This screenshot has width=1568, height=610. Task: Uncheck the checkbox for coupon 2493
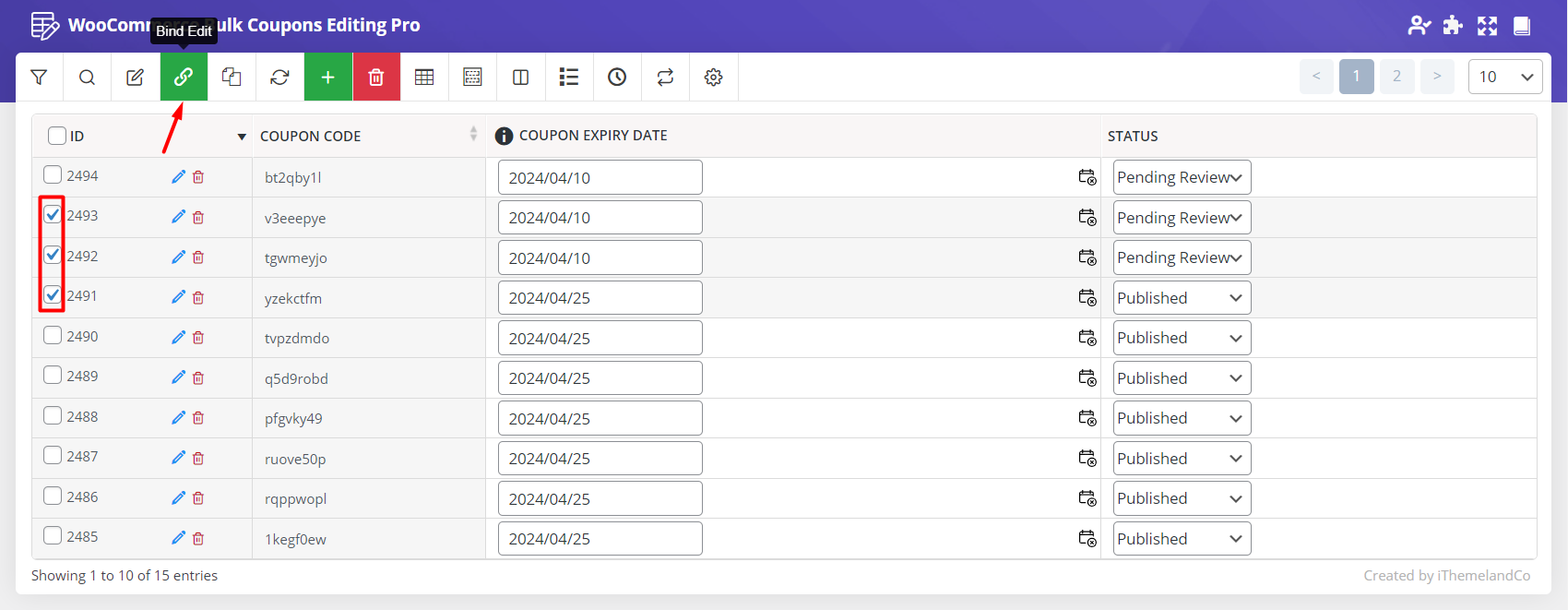pos(53,215)
